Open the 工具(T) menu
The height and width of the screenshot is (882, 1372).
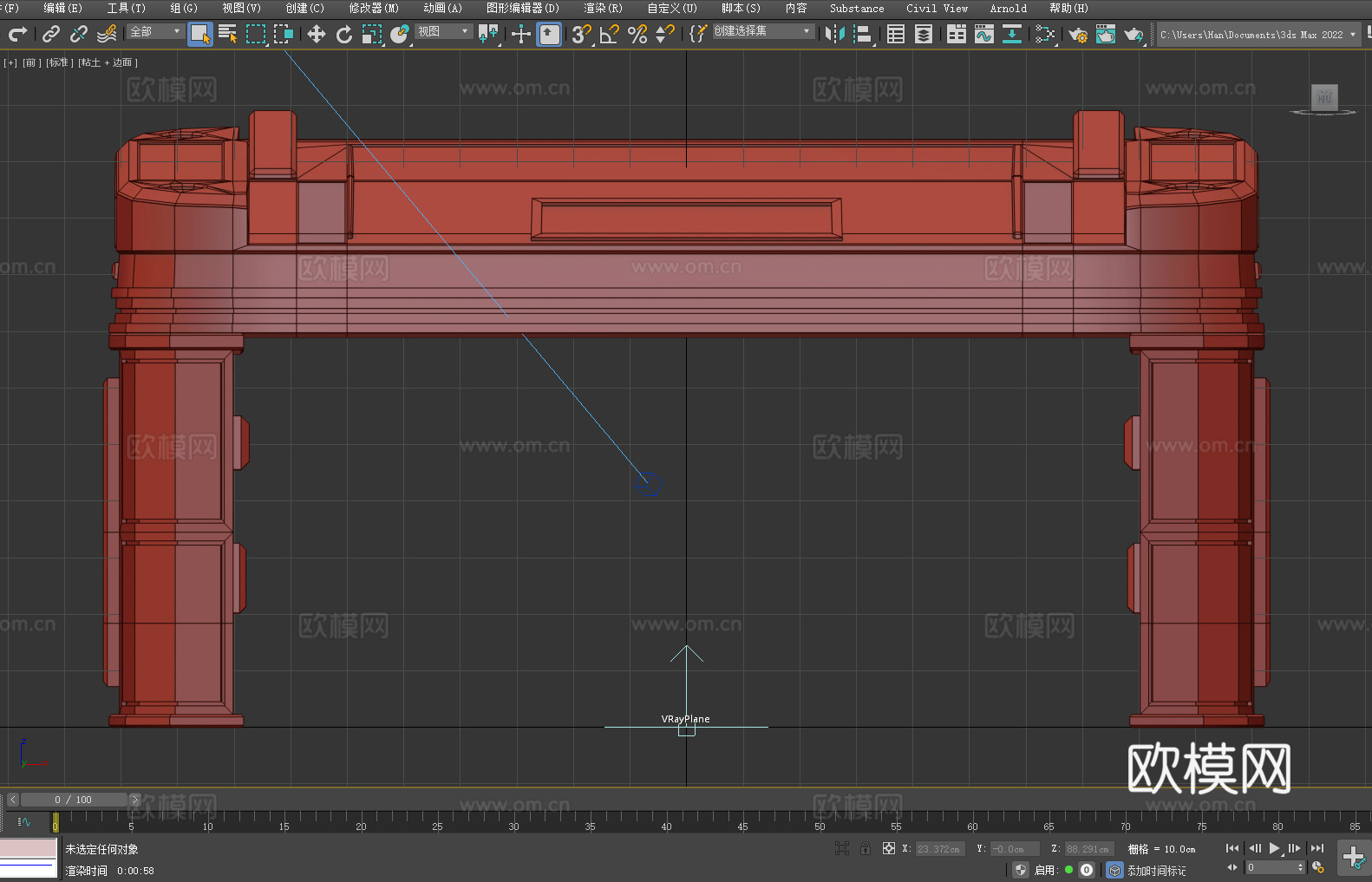coord(126,8)
